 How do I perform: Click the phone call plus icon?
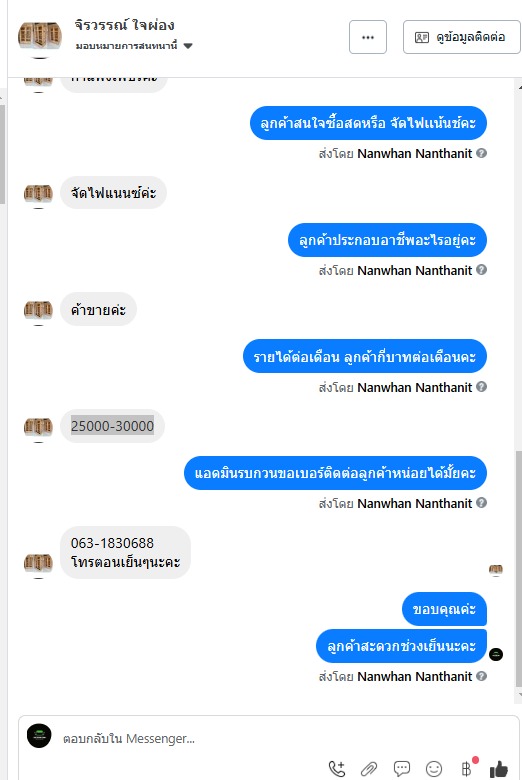337,769
